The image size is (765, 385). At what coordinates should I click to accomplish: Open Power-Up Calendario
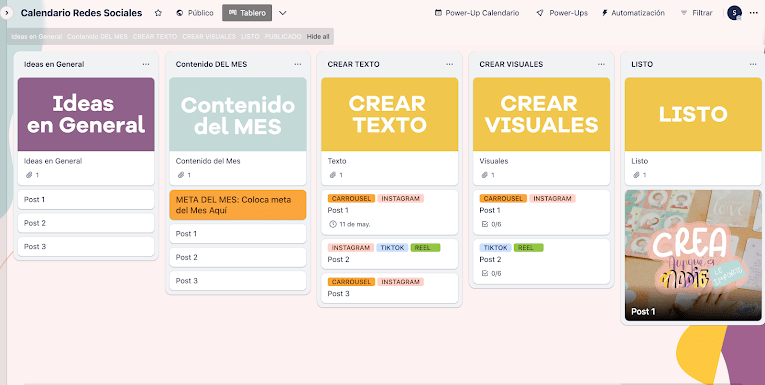pyautogui.click(x=477, y=13)
